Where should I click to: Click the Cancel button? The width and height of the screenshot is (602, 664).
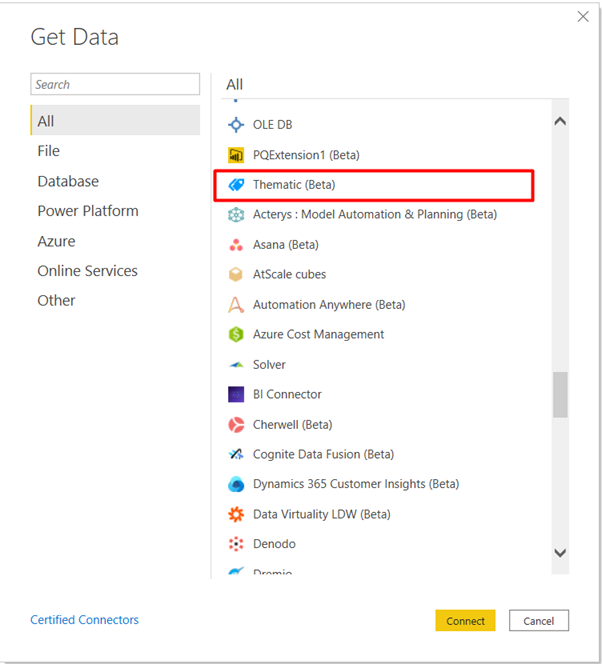tap(538, 621)
